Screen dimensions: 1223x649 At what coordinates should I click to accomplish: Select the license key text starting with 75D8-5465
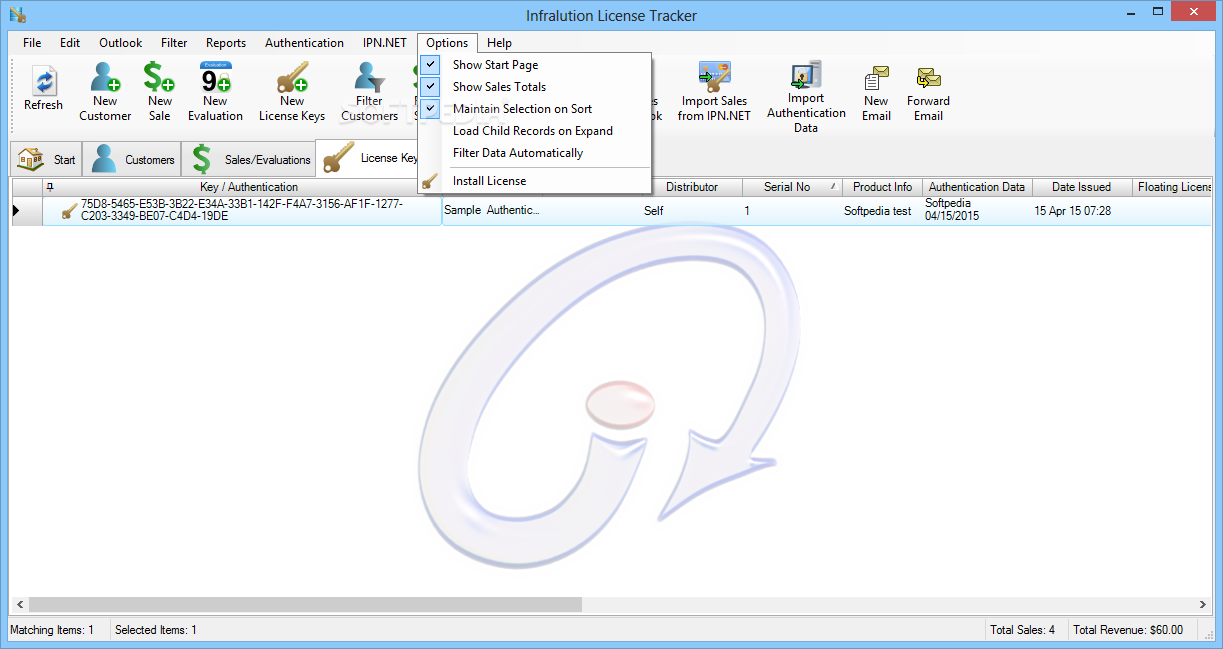(242, 210)
